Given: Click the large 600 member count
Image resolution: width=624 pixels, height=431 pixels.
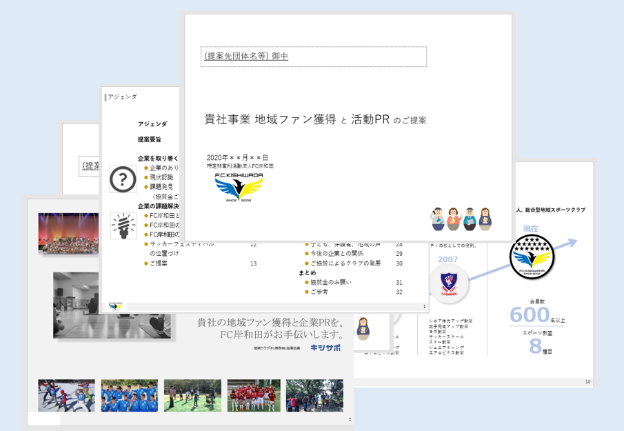Looking at the screenshot, I should [530, 314].
